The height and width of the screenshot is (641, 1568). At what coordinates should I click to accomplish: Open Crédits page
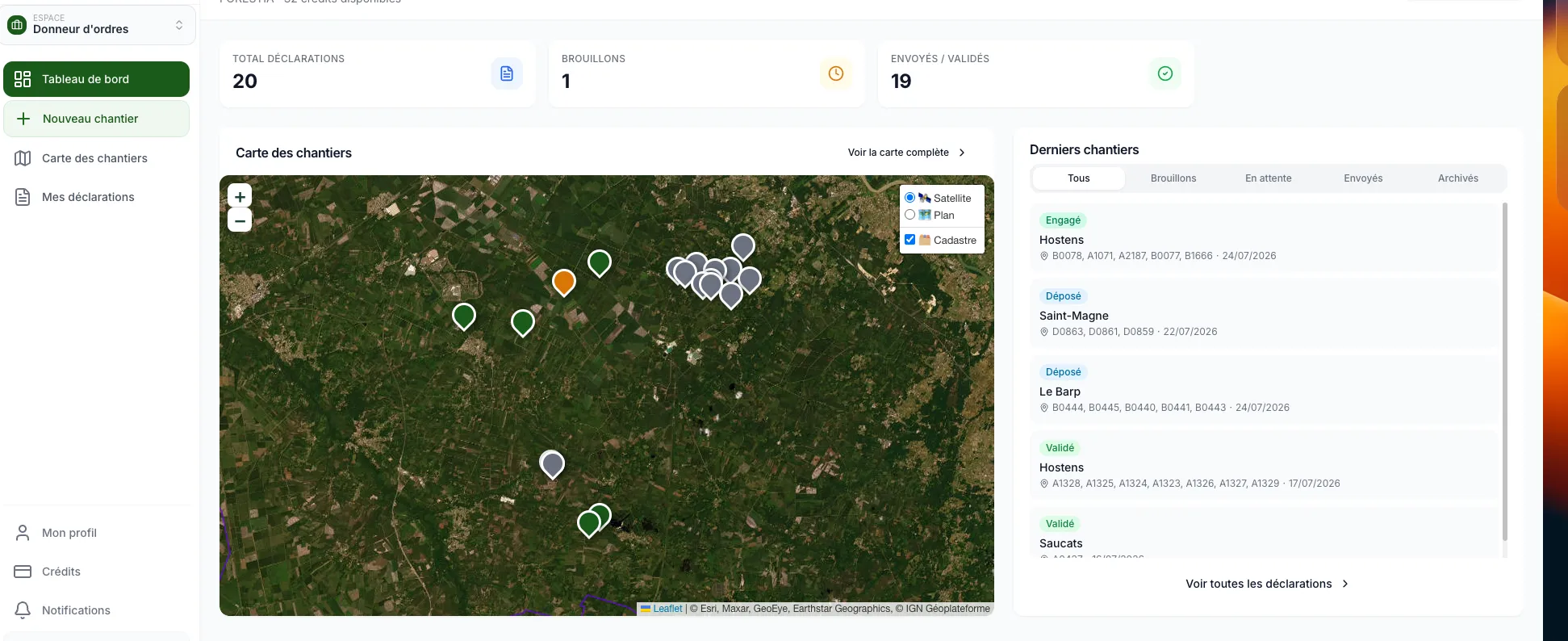point(96,572)
